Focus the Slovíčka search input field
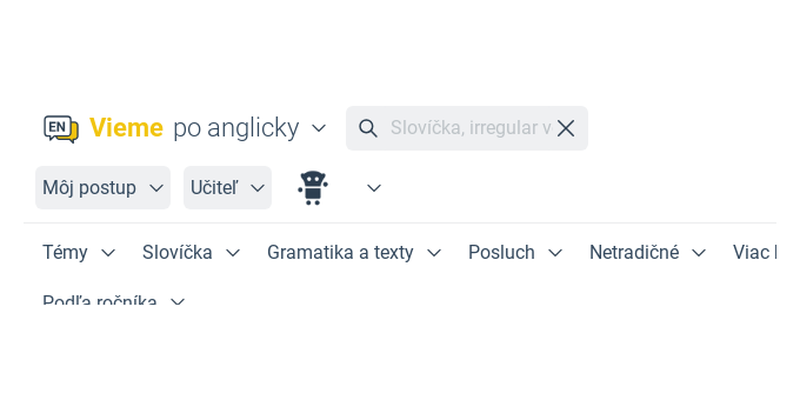The image size is (800, 400). pos(470,128)
